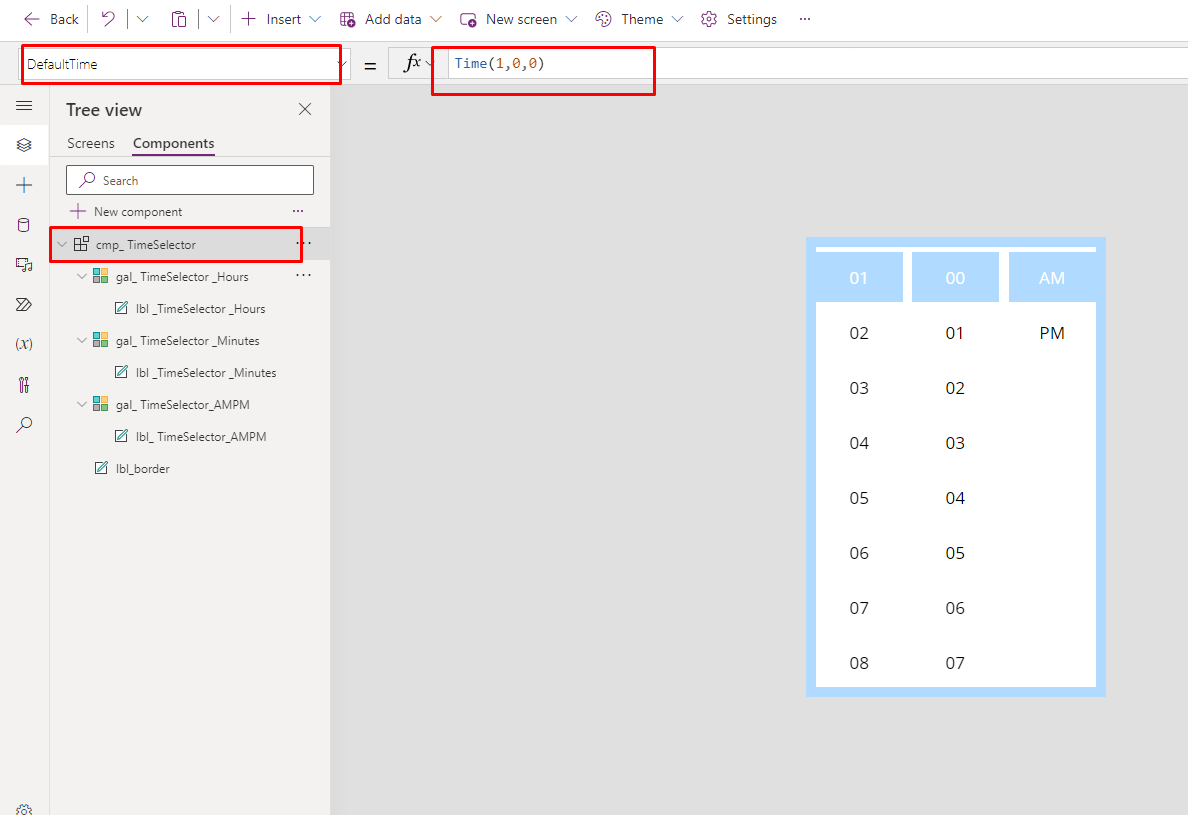Open Advanced tools in the sidebar
Screen dimensions: 1188x815
pyautogui.click(x=24, y=384)
